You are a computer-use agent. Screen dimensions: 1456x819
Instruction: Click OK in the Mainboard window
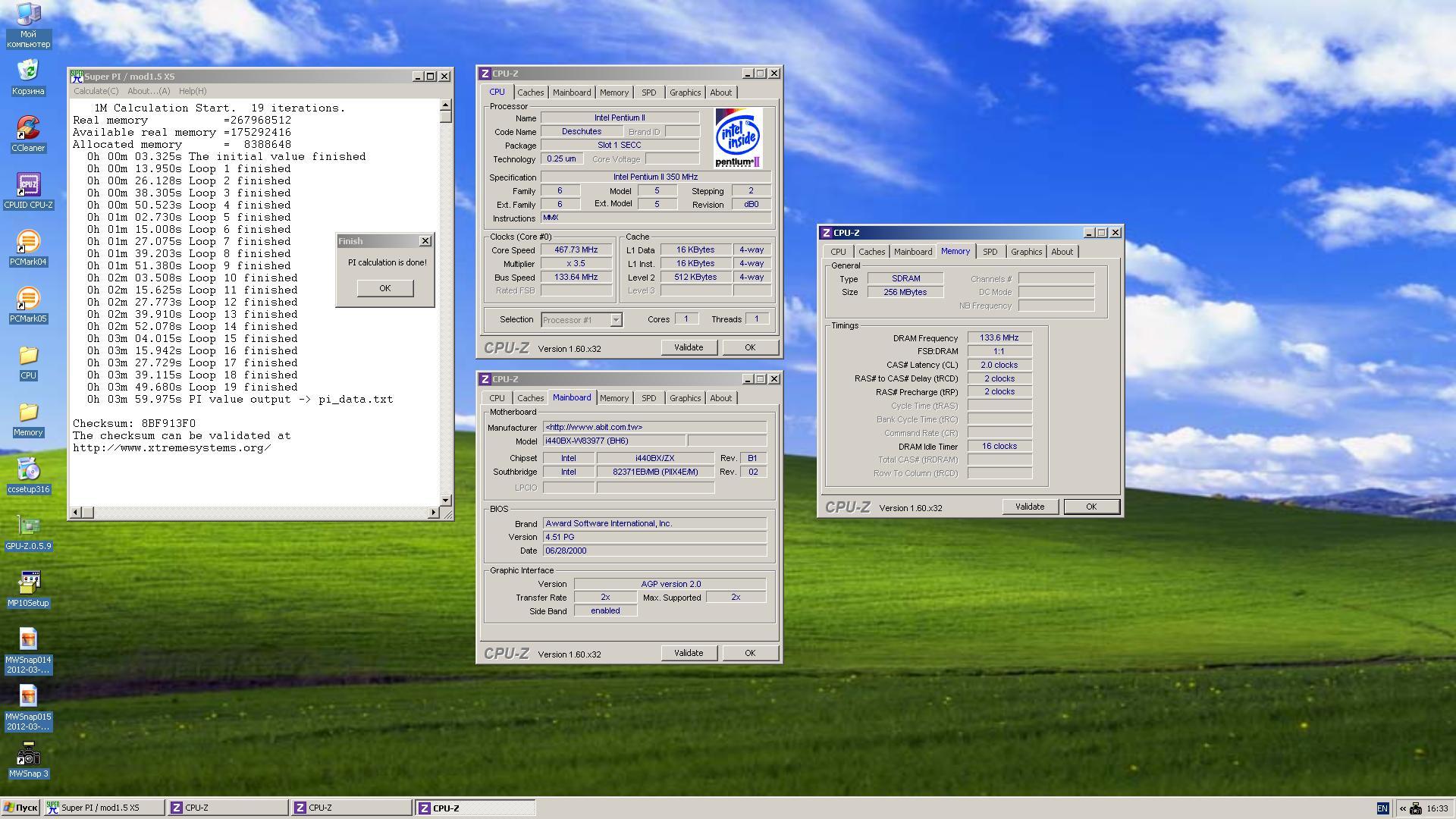(x=750, y=653)
